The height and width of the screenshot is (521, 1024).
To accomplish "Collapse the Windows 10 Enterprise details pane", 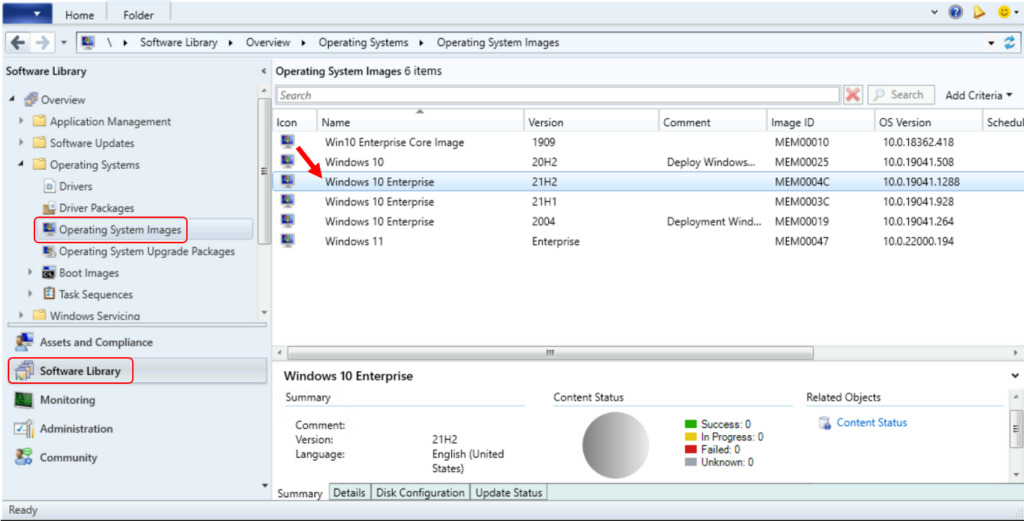I will (x=1015, y=376).
